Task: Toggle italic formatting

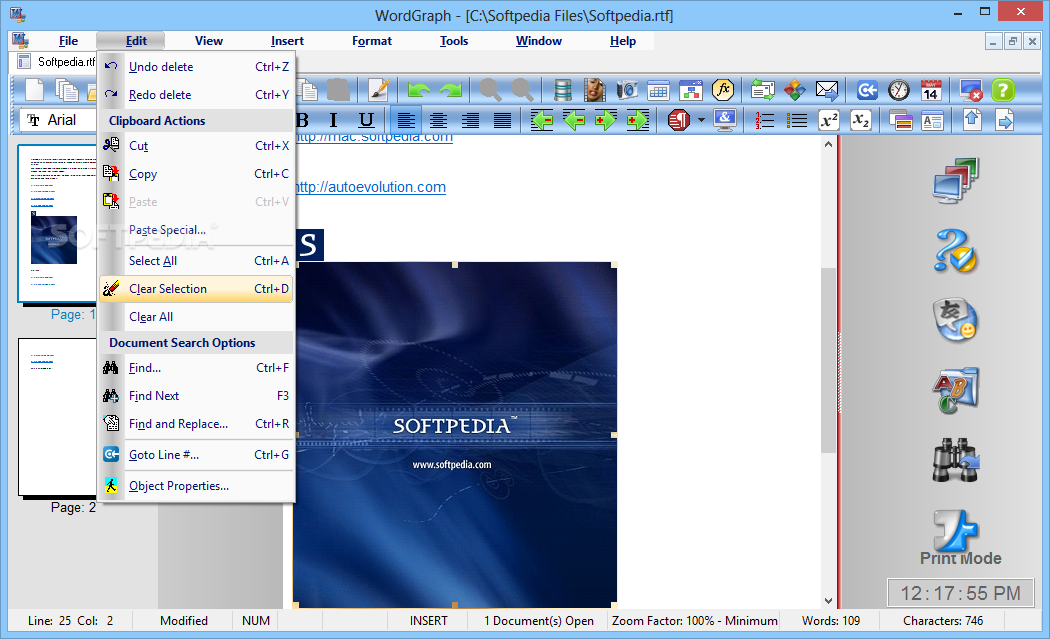Action: click(333, 121)
